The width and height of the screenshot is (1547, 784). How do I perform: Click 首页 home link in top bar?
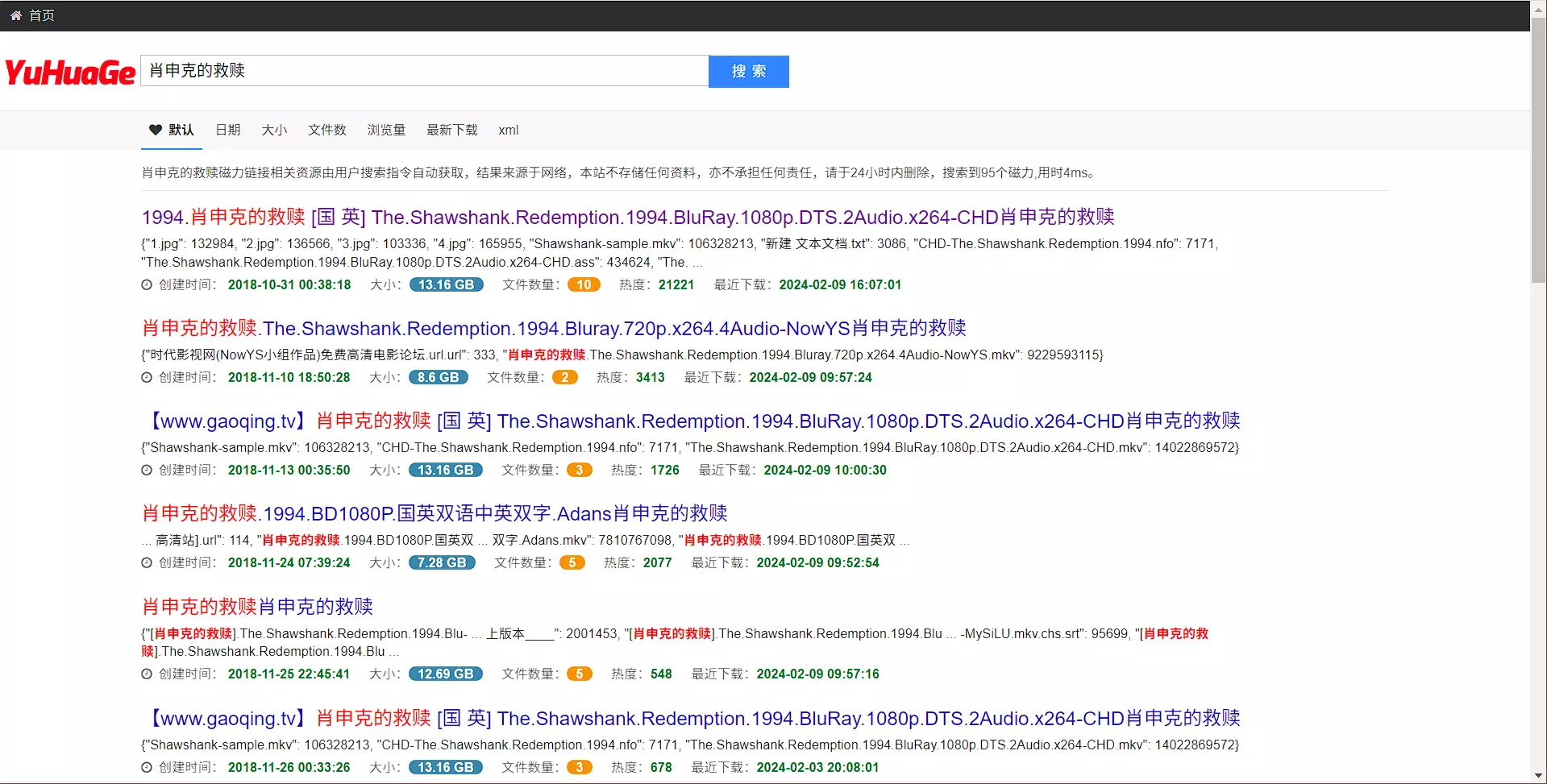pyautogui.click(x=41, y=15)
